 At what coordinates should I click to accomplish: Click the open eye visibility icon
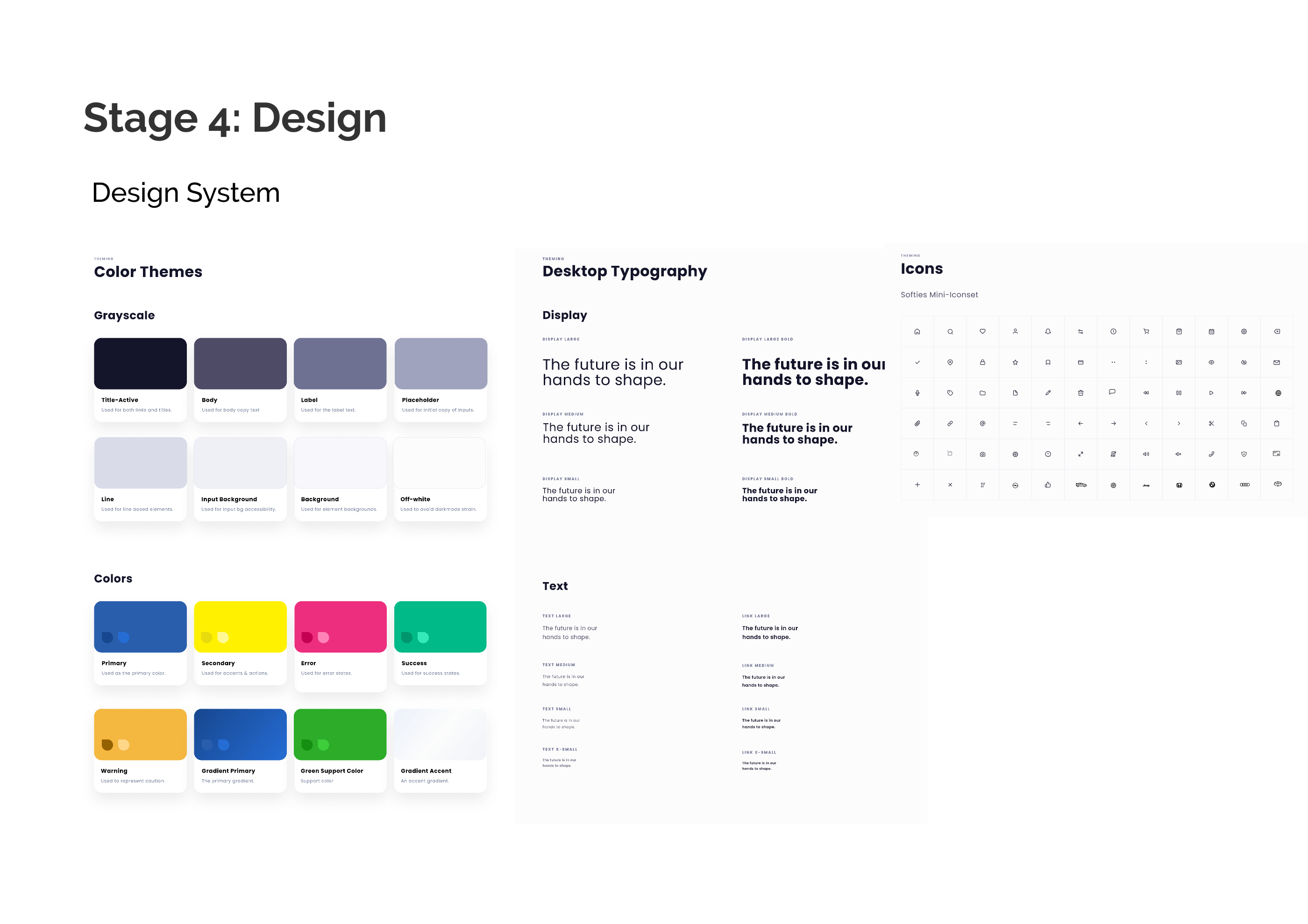click(1211, 362)
